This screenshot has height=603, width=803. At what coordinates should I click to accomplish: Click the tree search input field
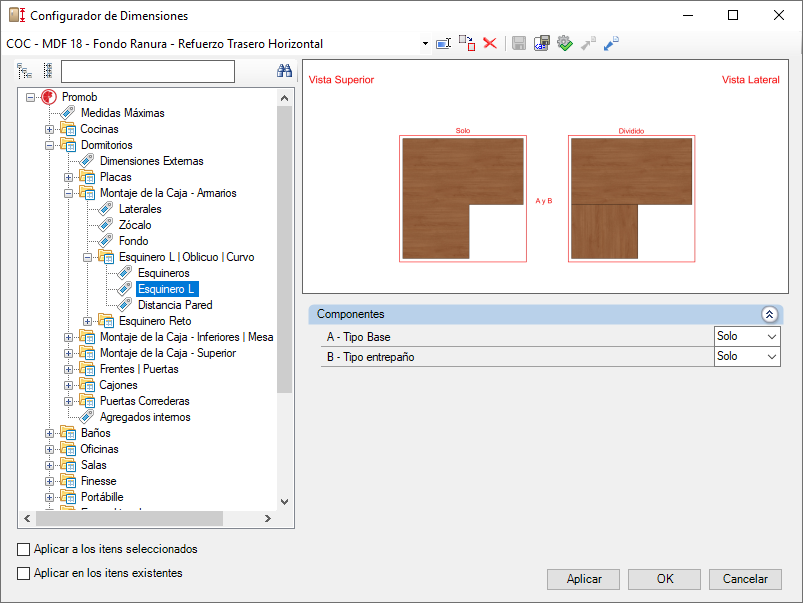coord(148,71)
